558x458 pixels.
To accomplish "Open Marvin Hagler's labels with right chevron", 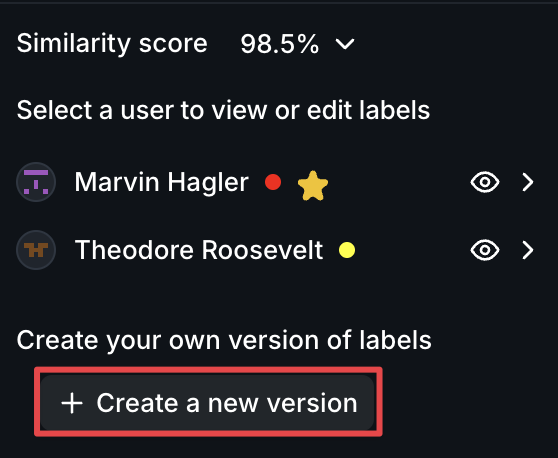I will click(x=528, y=182).
